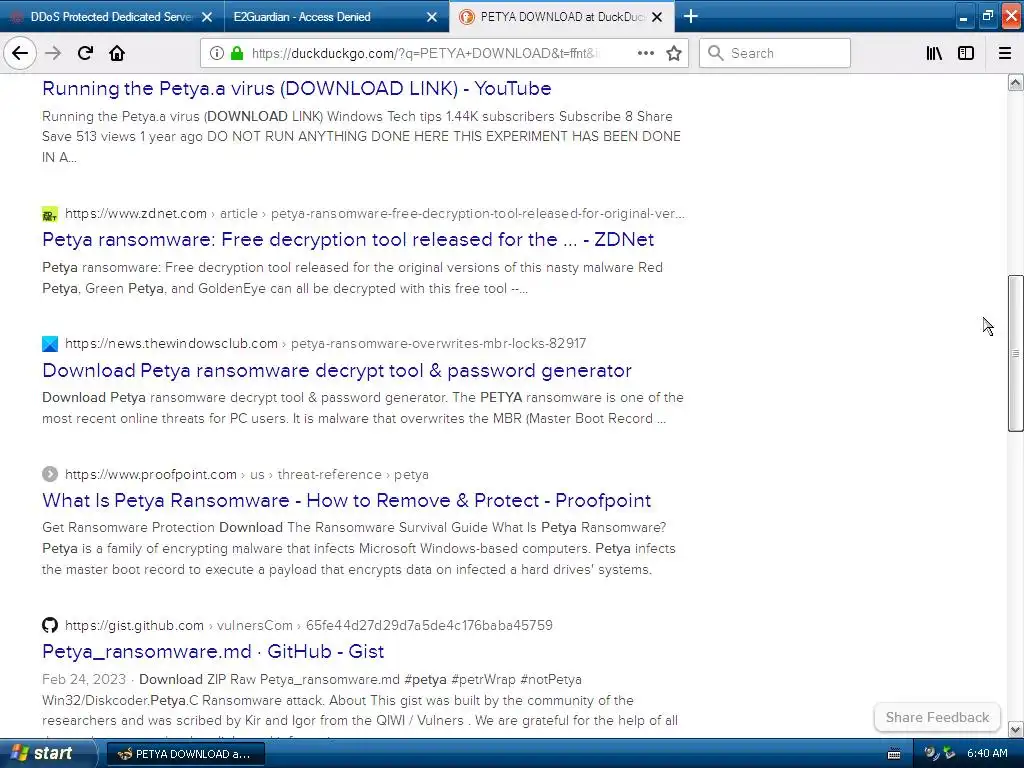Open the ZDNet free decryption tool result
Image resolution: width=1024 pixels, height=768 pixels.
tap(347, 239)
